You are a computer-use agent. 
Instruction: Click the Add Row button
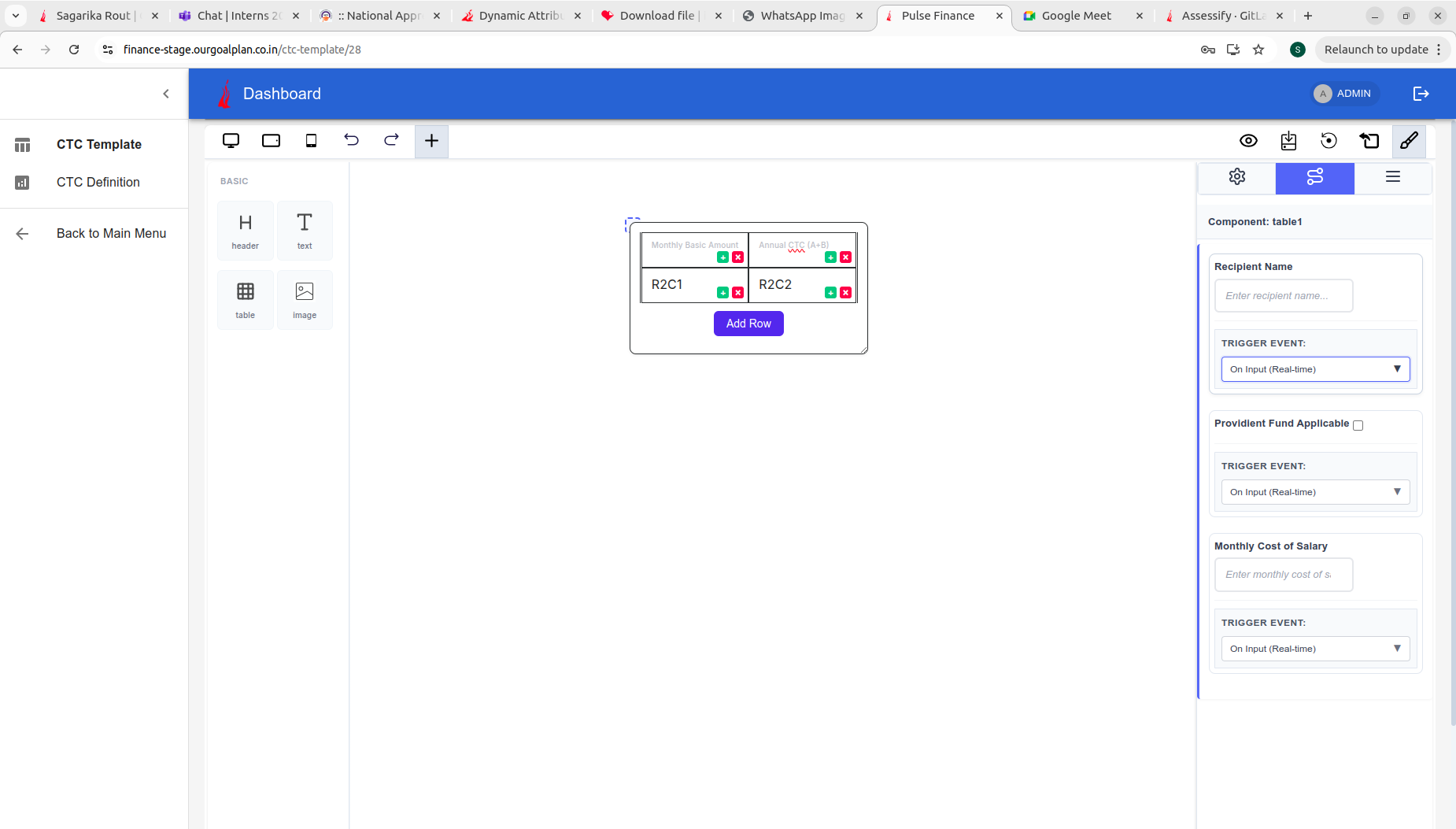pyautogui.click(x=748, y=323)
